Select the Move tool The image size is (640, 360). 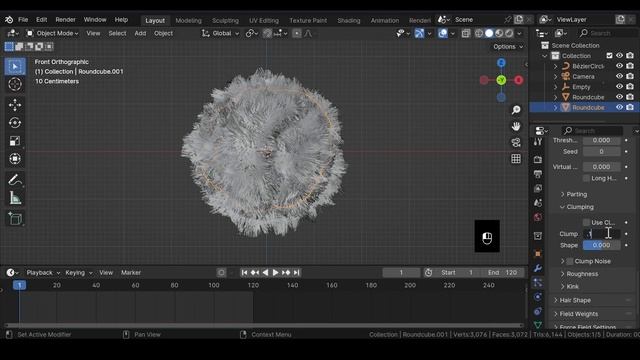pyautogui.click(x=15, y=105)
